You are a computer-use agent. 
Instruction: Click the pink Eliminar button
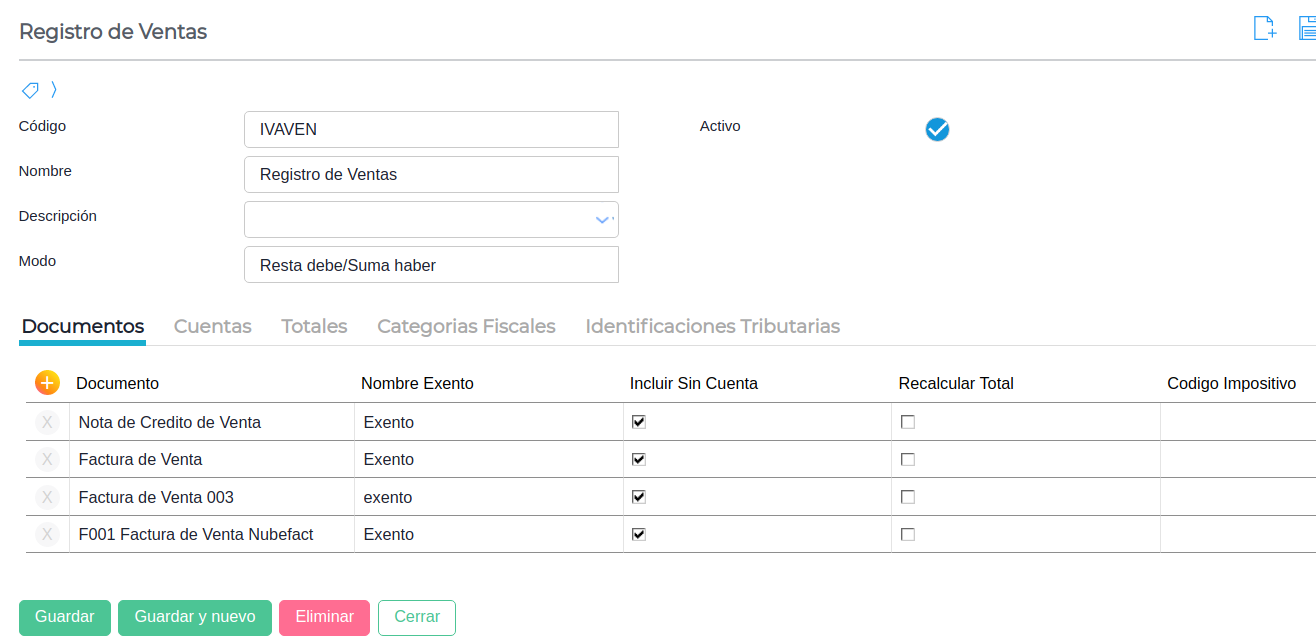click(x=324, y=617)
